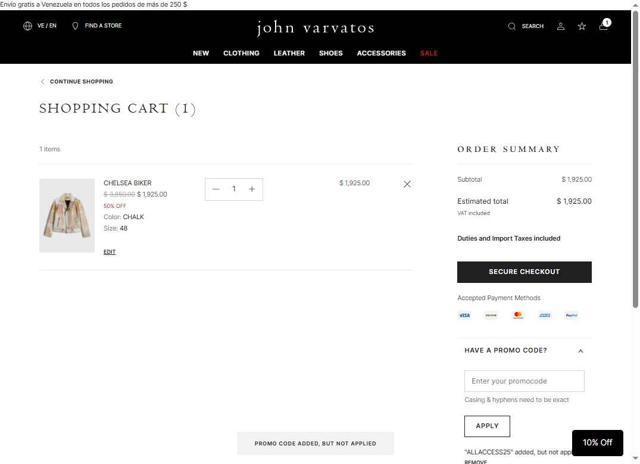Click the SEARCH label in header
The width and height of the screenshot is (640, 464).
(x=533, y=26)
